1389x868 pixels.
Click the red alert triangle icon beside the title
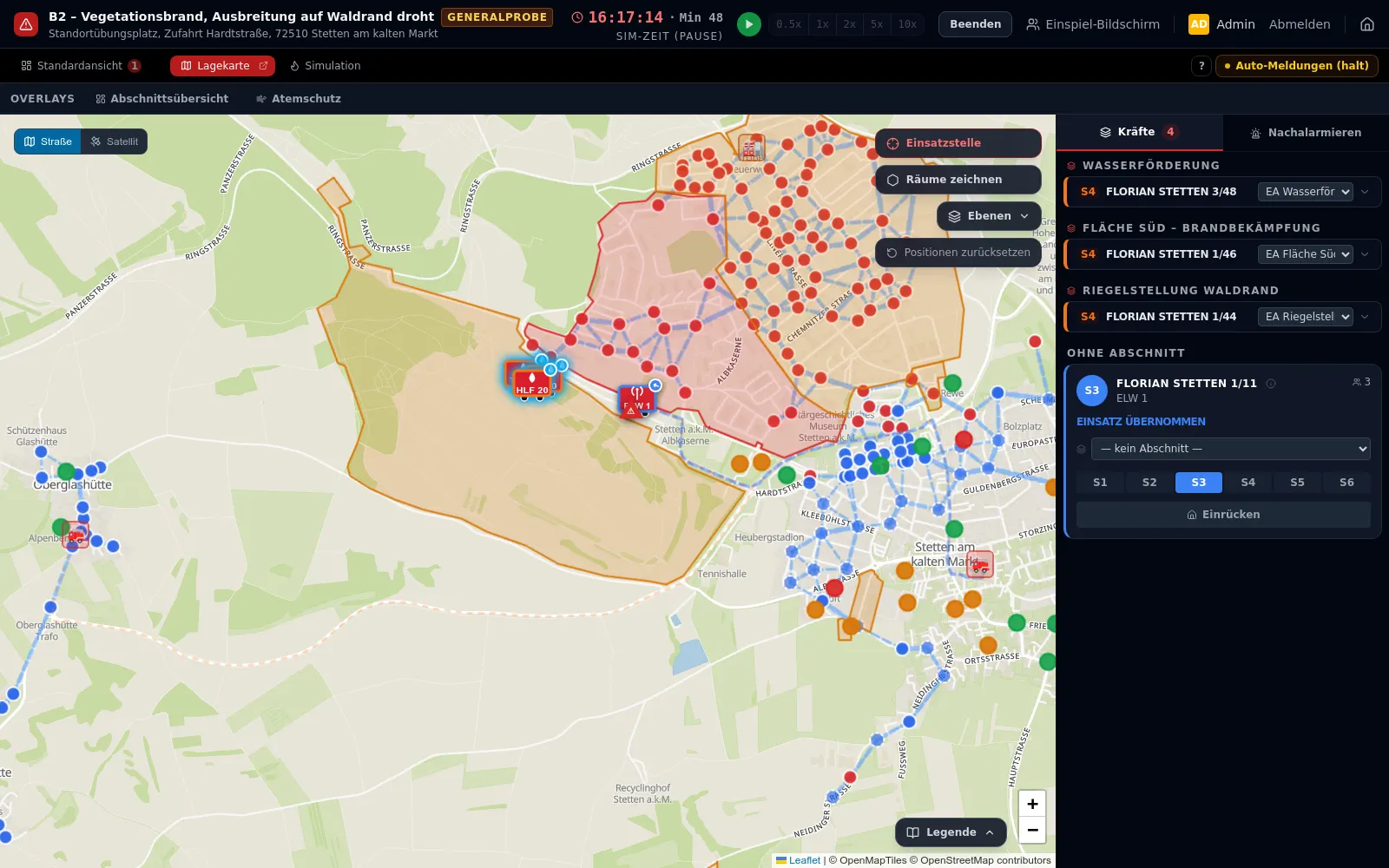26,24
